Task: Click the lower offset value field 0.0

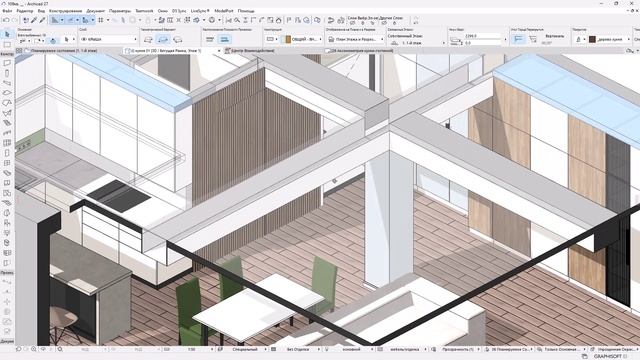Action: (x=482, y=42)
